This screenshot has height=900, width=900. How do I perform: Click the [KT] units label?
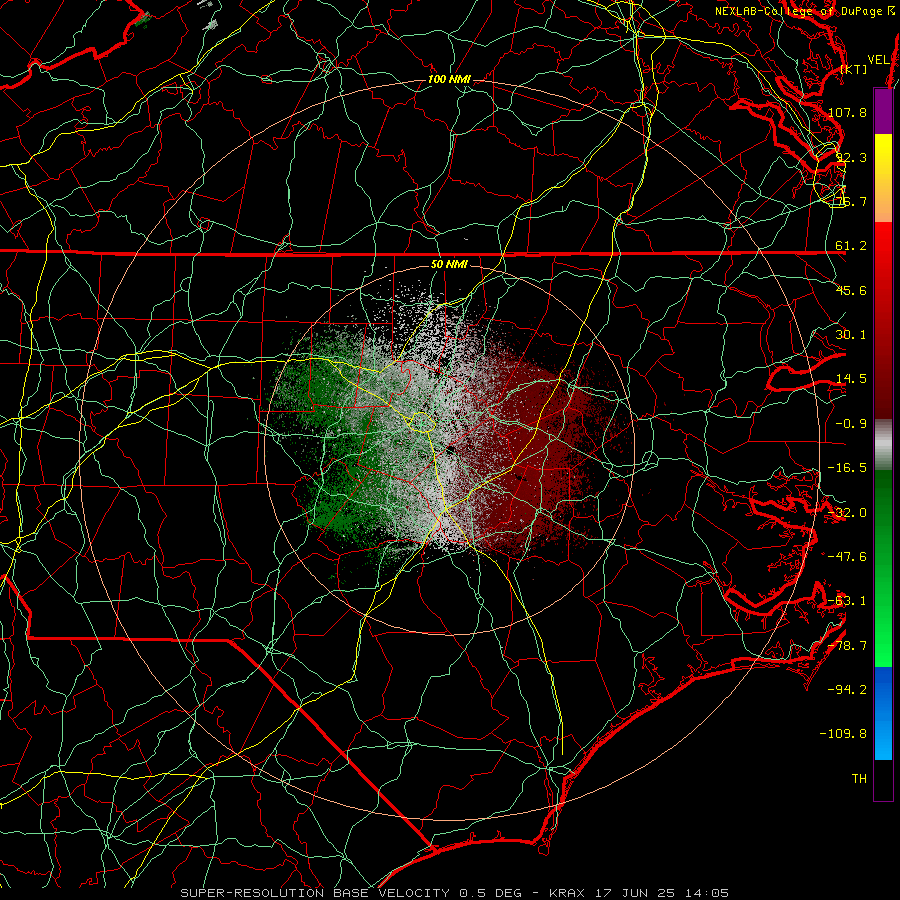(x=854, y=69)
